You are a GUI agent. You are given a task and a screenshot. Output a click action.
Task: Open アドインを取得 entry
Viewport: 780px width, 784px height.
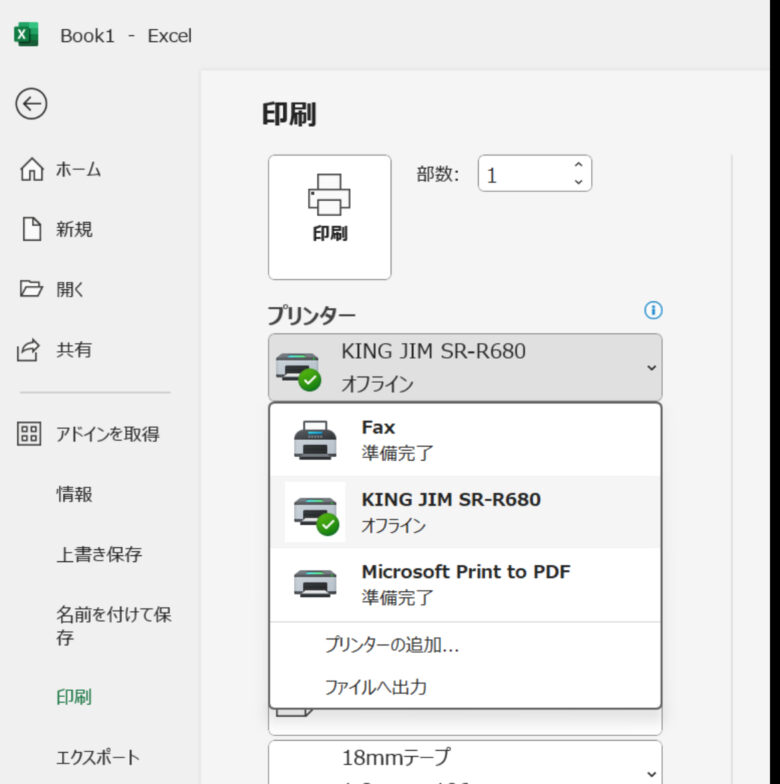(x=108, y=434)
